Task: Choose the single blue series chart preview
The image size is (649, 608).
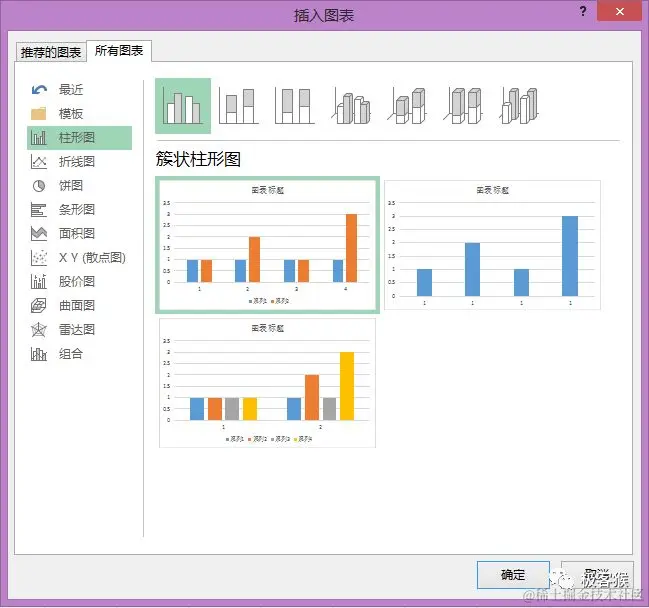Action: (493, 245)
